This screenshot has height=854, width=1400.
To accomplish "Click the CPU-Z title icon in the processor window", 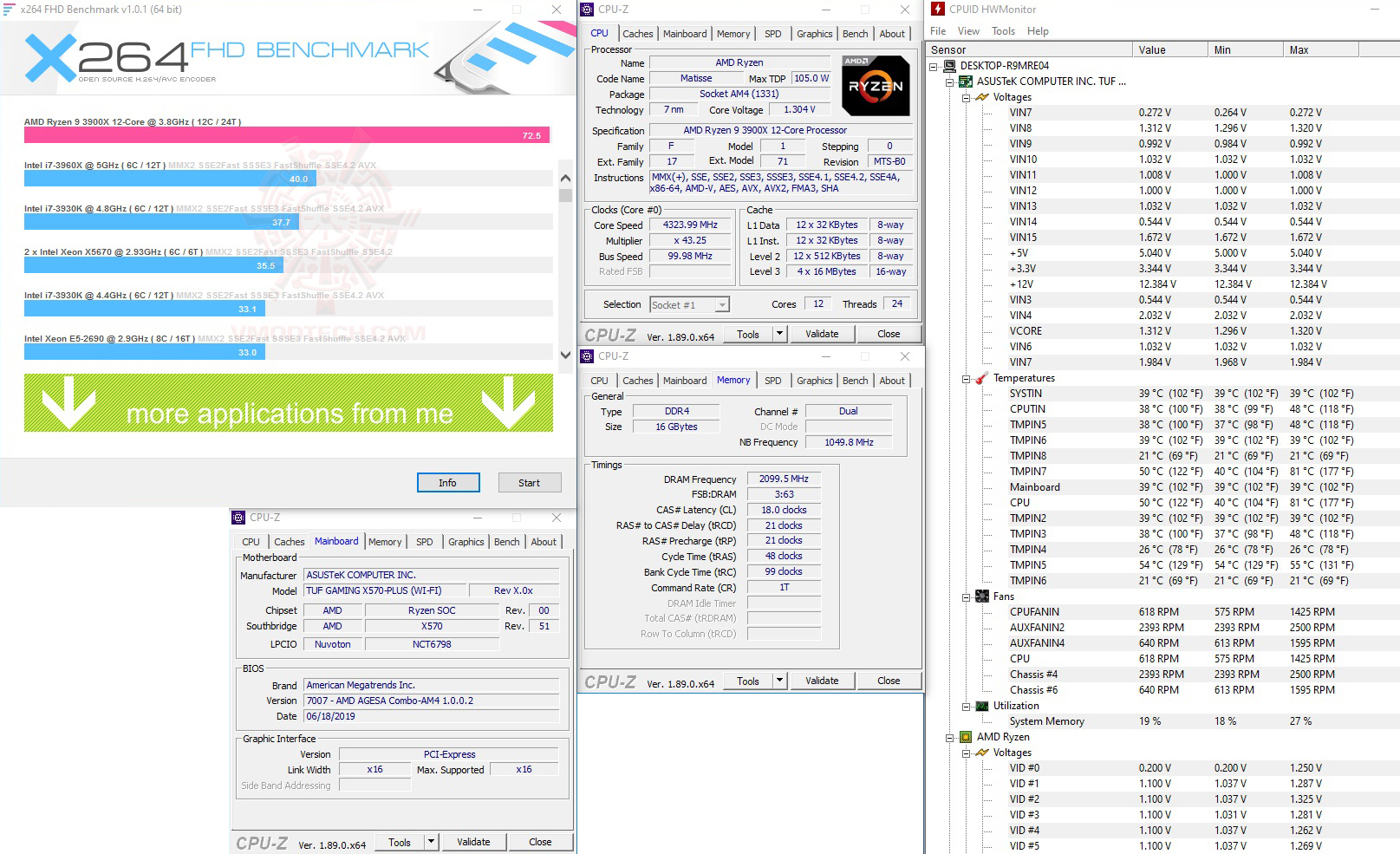I will pos(587,10).
